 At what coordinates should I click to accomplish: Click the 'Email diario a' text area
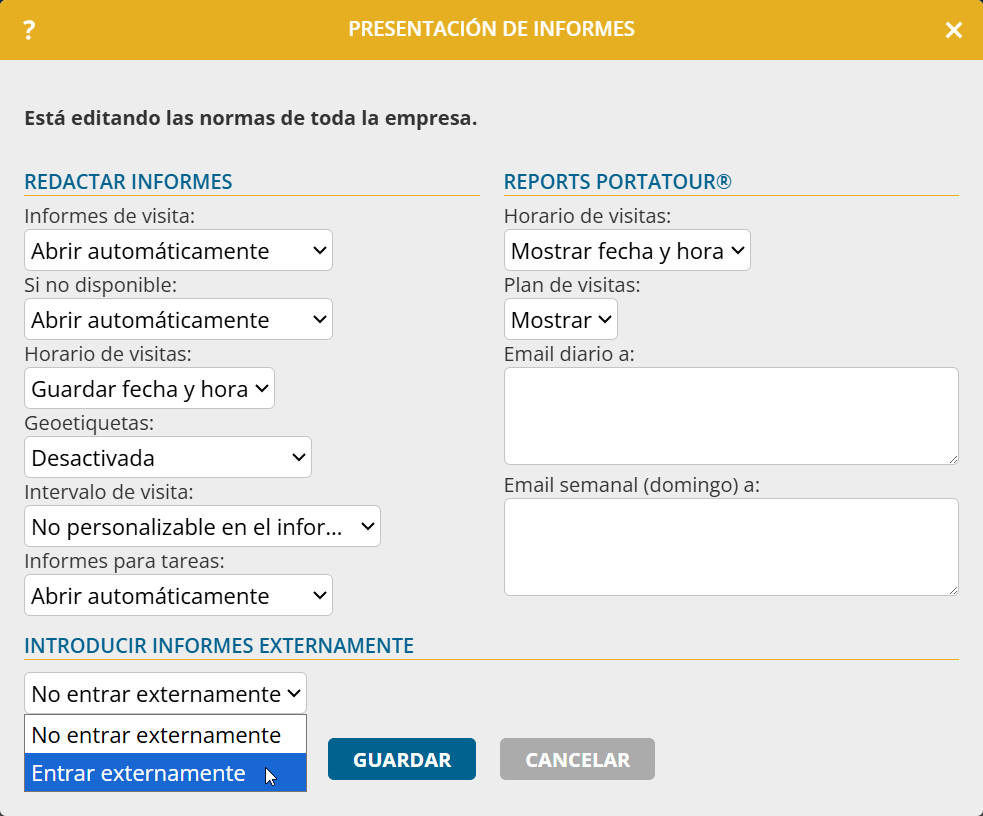pyautogui.click(x=730, y=415)
